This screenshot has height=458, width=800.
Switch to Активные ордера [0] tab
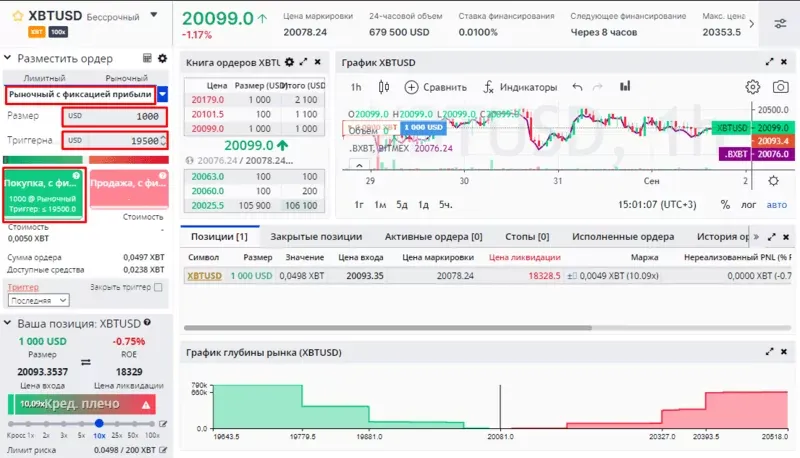(x=434, y=237)
